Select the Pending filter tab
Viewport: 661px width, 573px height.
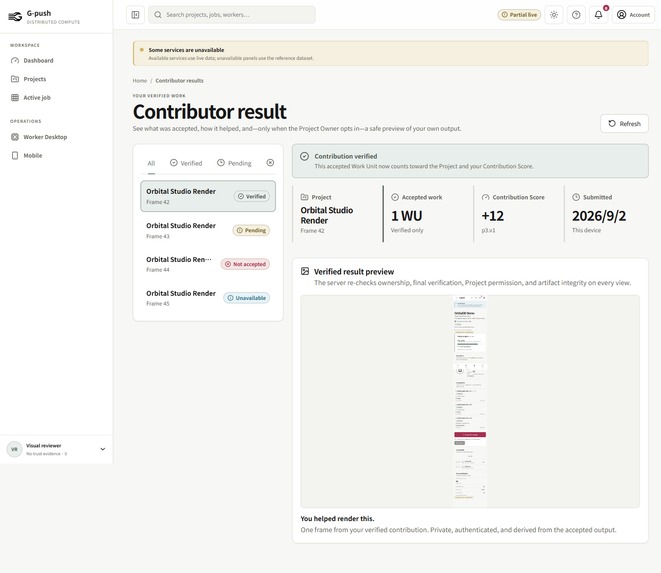(x=234, y=163)
